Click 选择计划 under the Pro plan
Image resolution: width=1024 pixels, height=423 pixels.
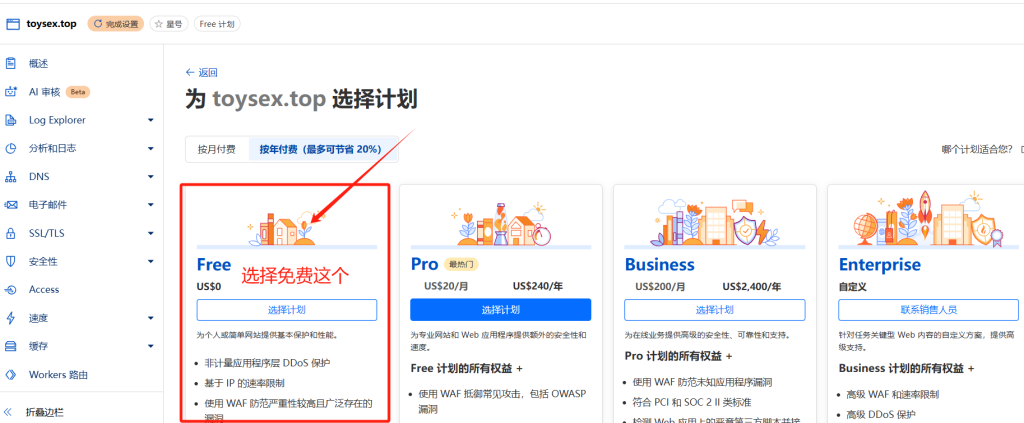point(501,310)
